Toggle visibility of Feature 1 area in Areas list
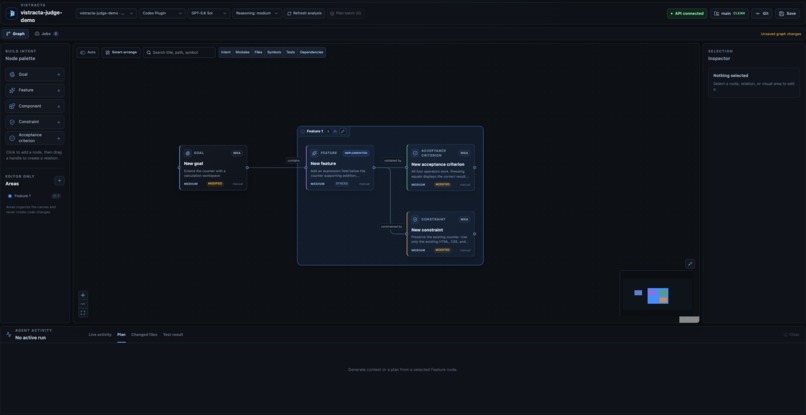The width and height of the screenshot is (806, 415). click(x=56, y=196)
